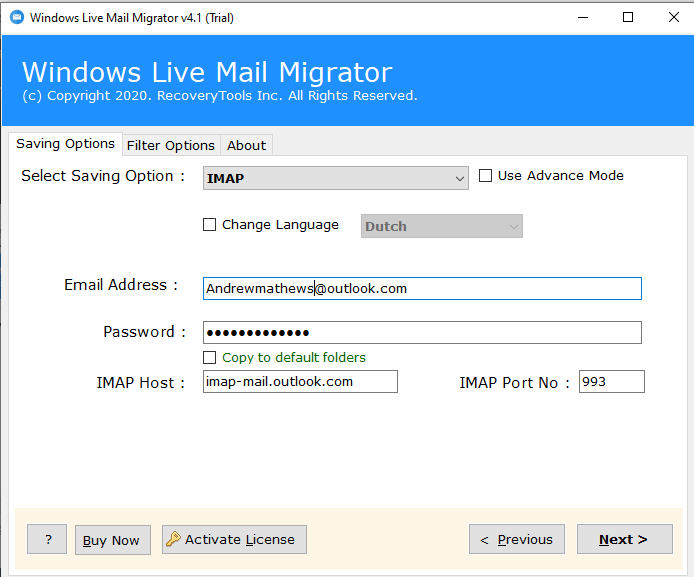694x577 pixels.
Task: Click the 'IMAP Host :' label
Action: pos(140,383)
